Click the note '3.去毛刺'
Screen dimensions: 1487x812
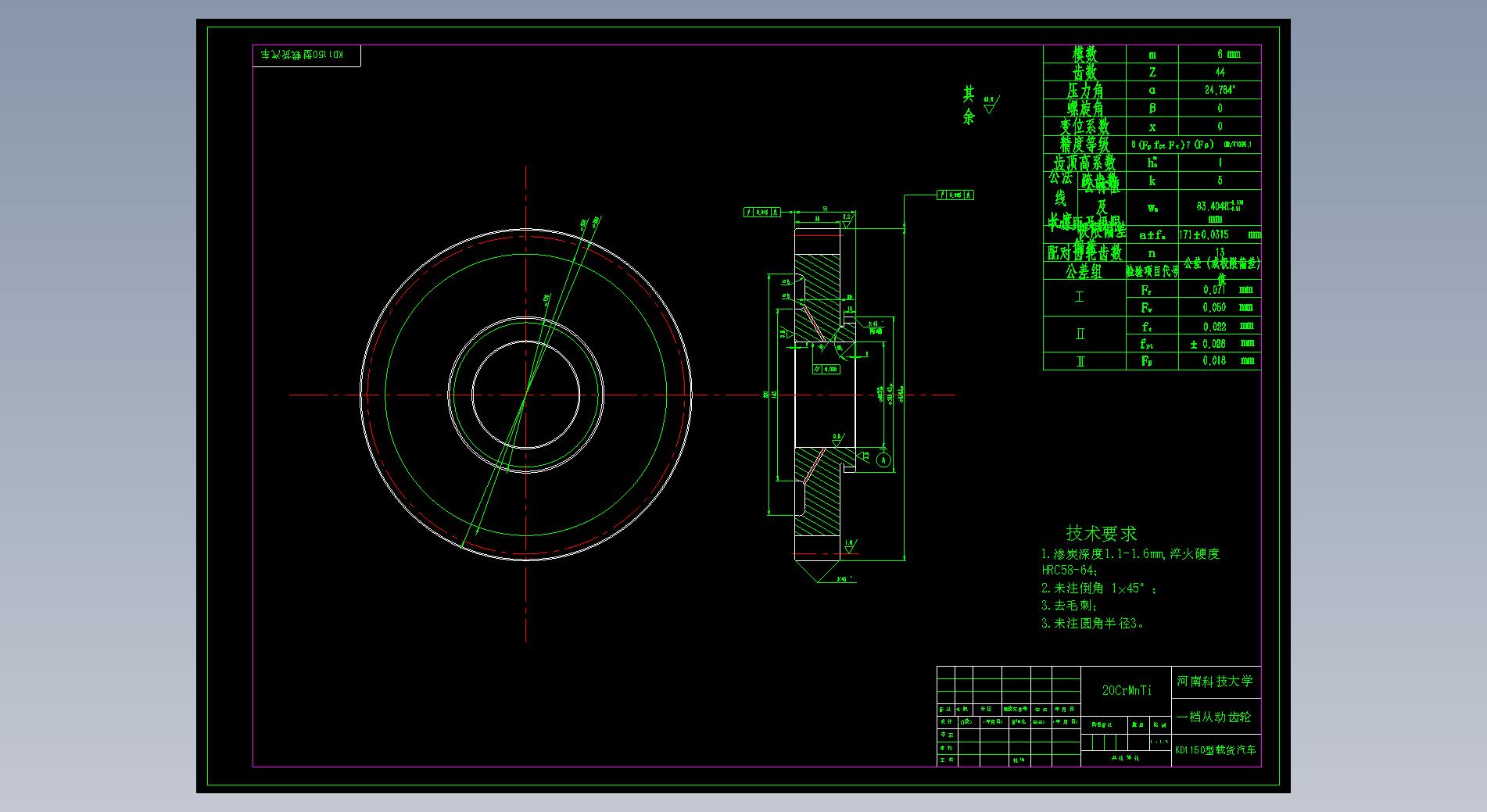pos(1070,606)
